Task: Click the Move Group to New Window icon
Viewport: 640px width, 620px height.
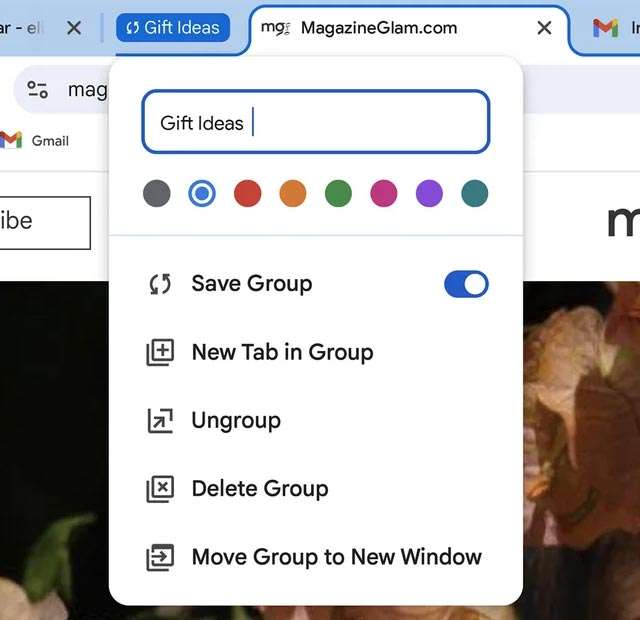Action: click(160, 557)
